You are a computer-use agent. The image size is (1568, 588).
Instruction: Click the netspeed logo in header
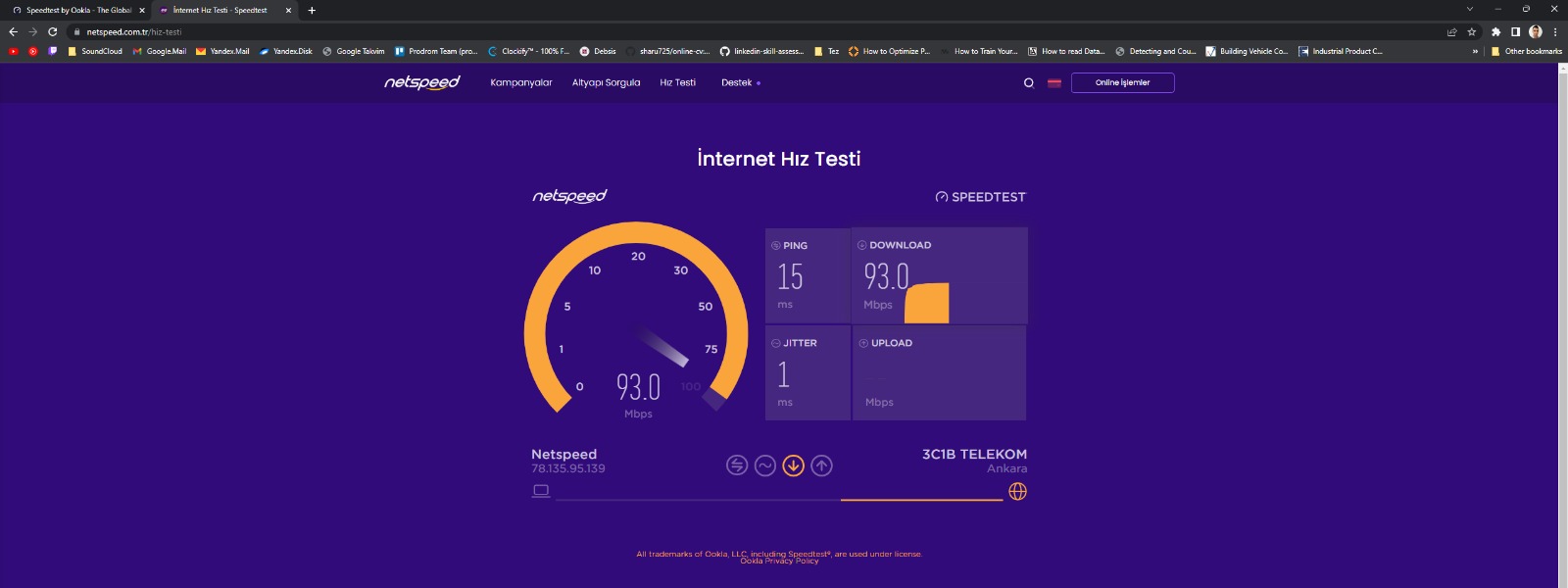click(x=421, y=82)
